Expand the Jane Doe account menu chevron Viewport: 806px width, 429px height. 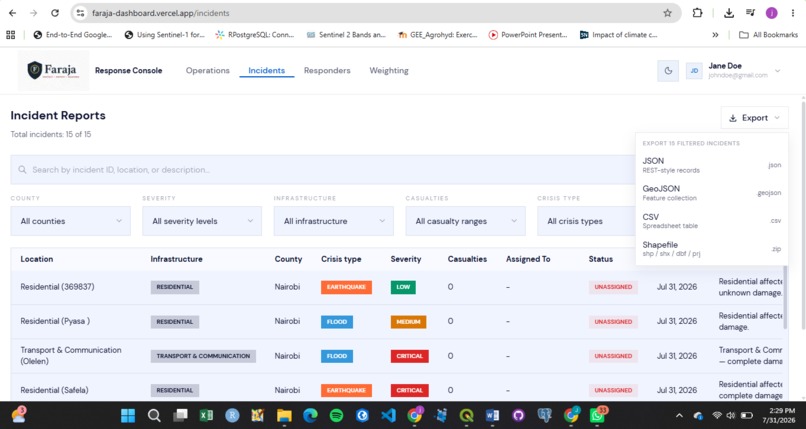(778, 71)
